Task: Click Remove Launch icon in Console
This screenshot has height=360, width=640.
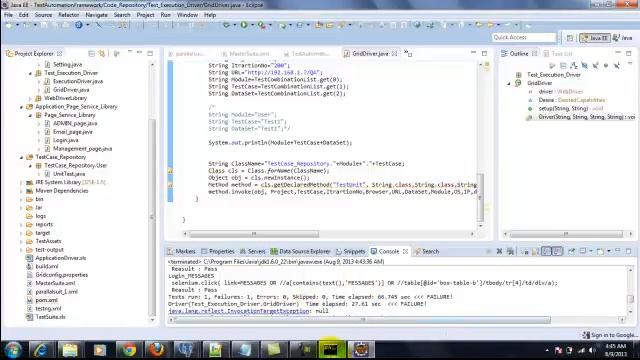Action: (499, 251)
